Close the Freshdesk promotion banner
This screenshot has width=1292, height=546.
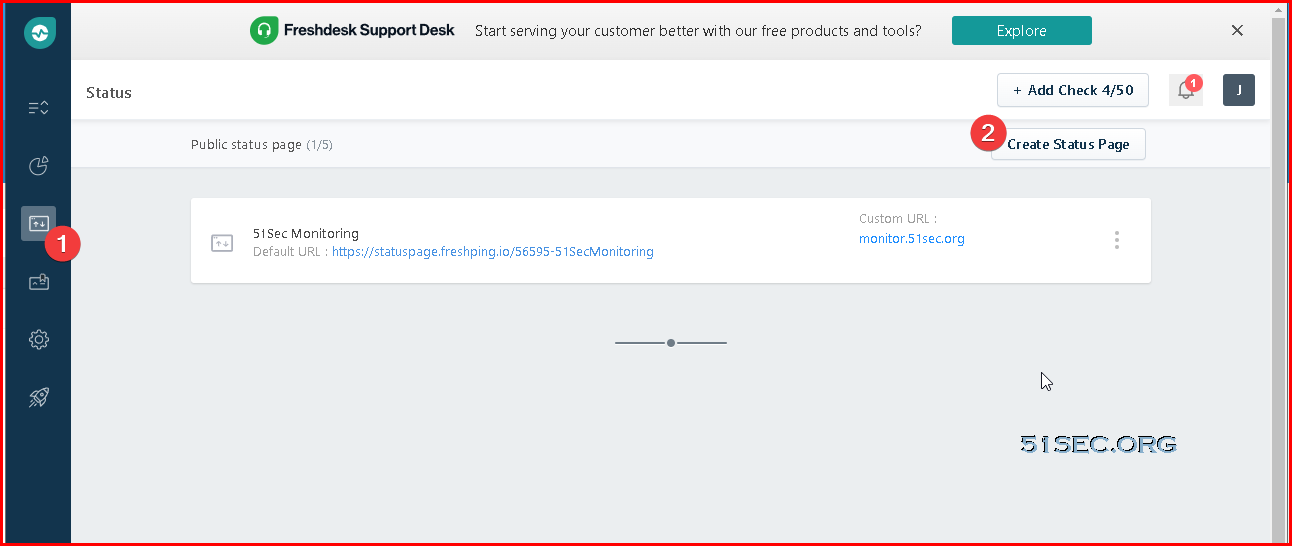click(x=1237, y=31)
